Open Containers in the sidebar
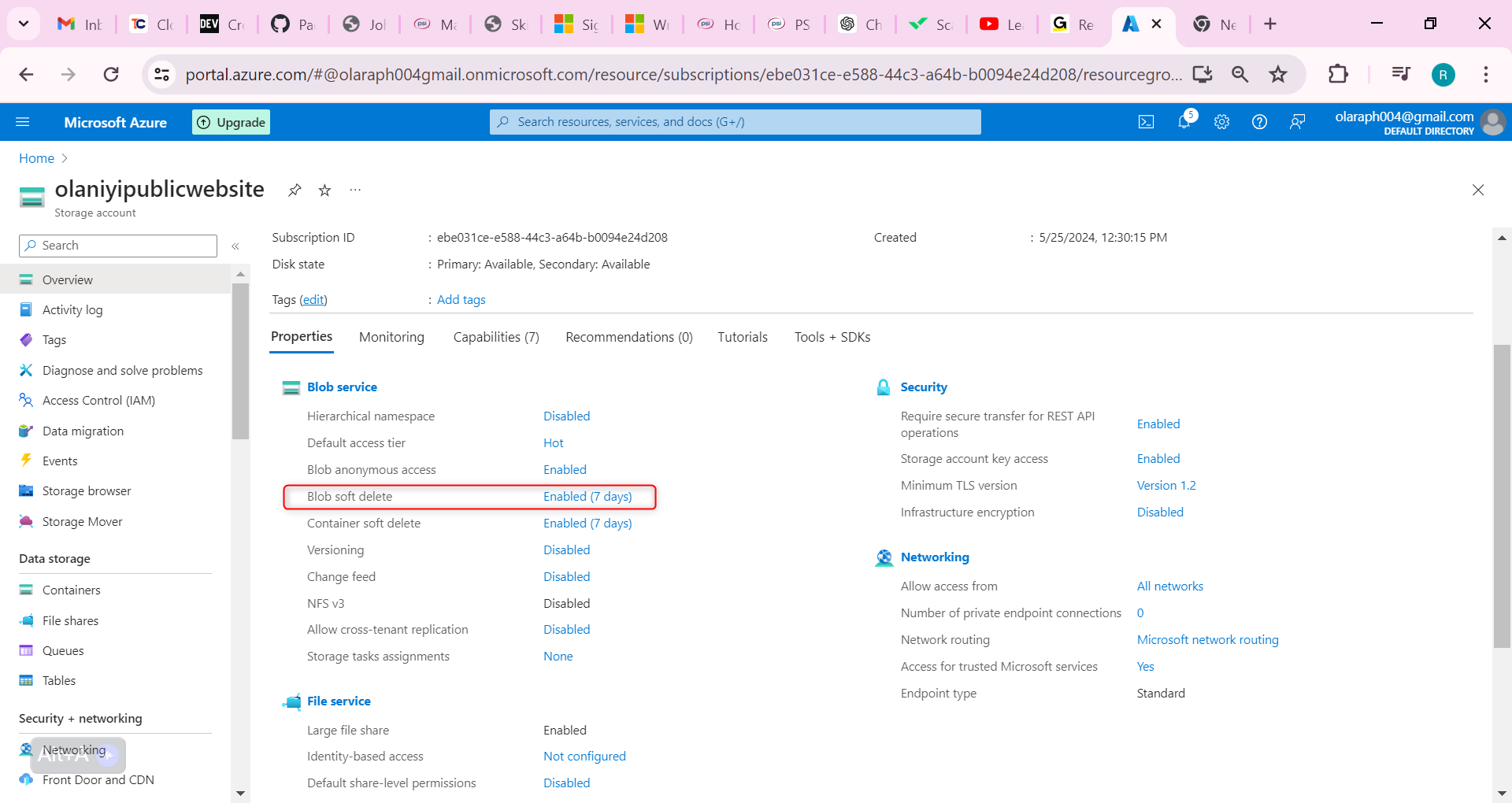 [71, 590]
